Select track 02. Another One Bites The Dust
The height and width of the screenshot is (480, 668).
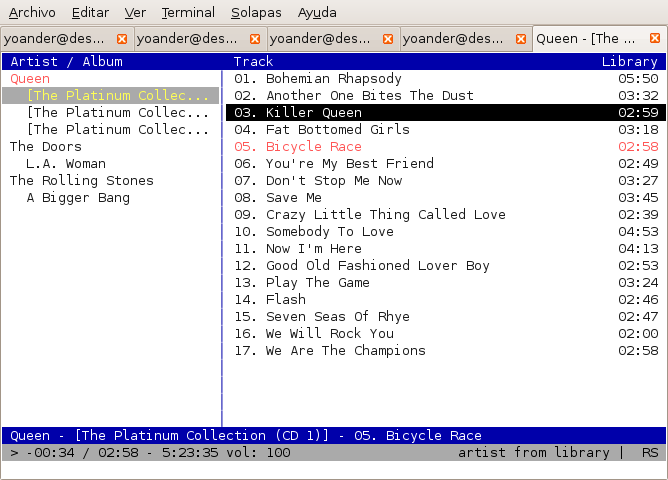[446, 95]
